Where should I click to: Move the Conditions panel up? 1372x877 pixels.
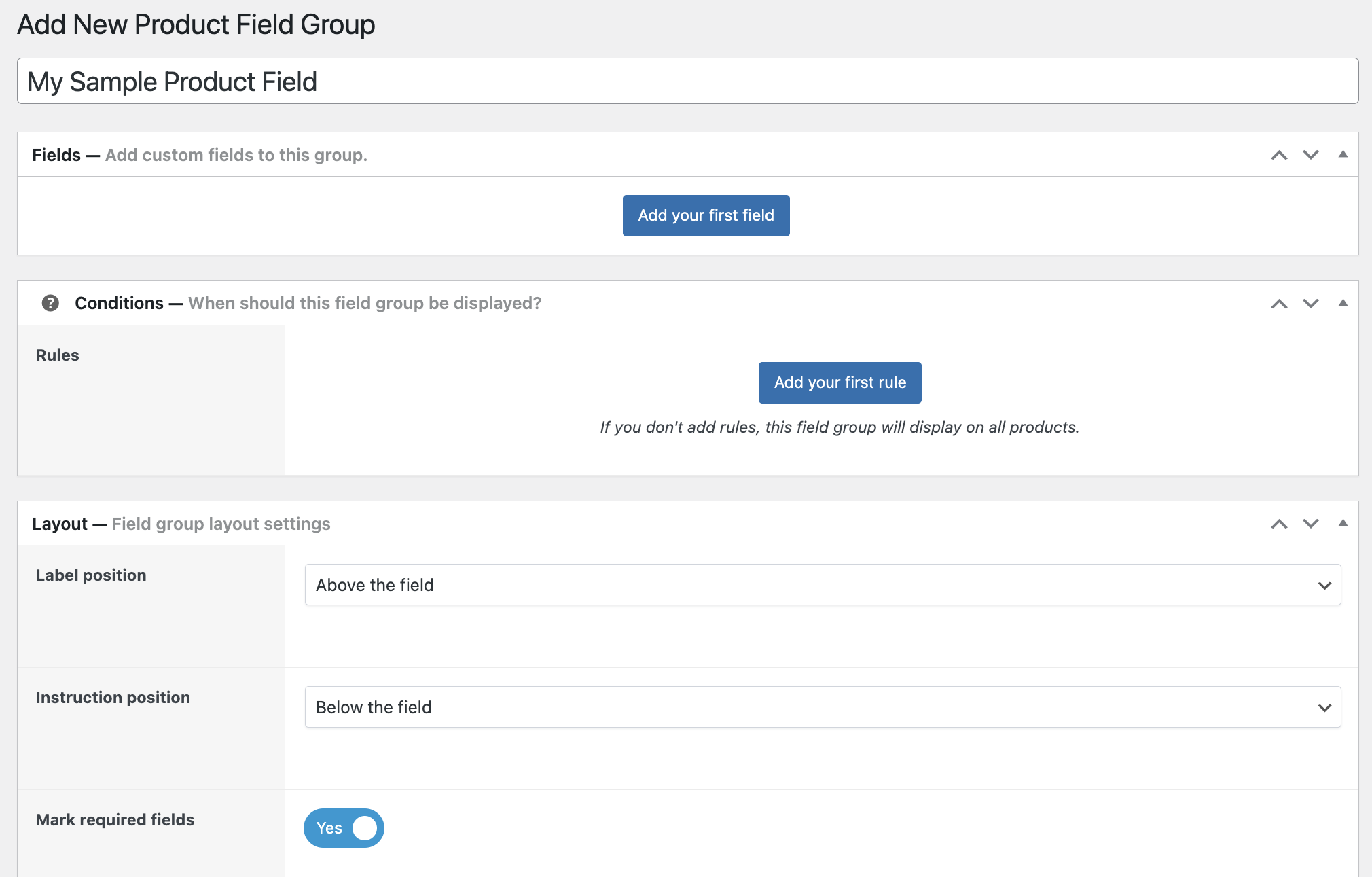(x=1280, y=303)
